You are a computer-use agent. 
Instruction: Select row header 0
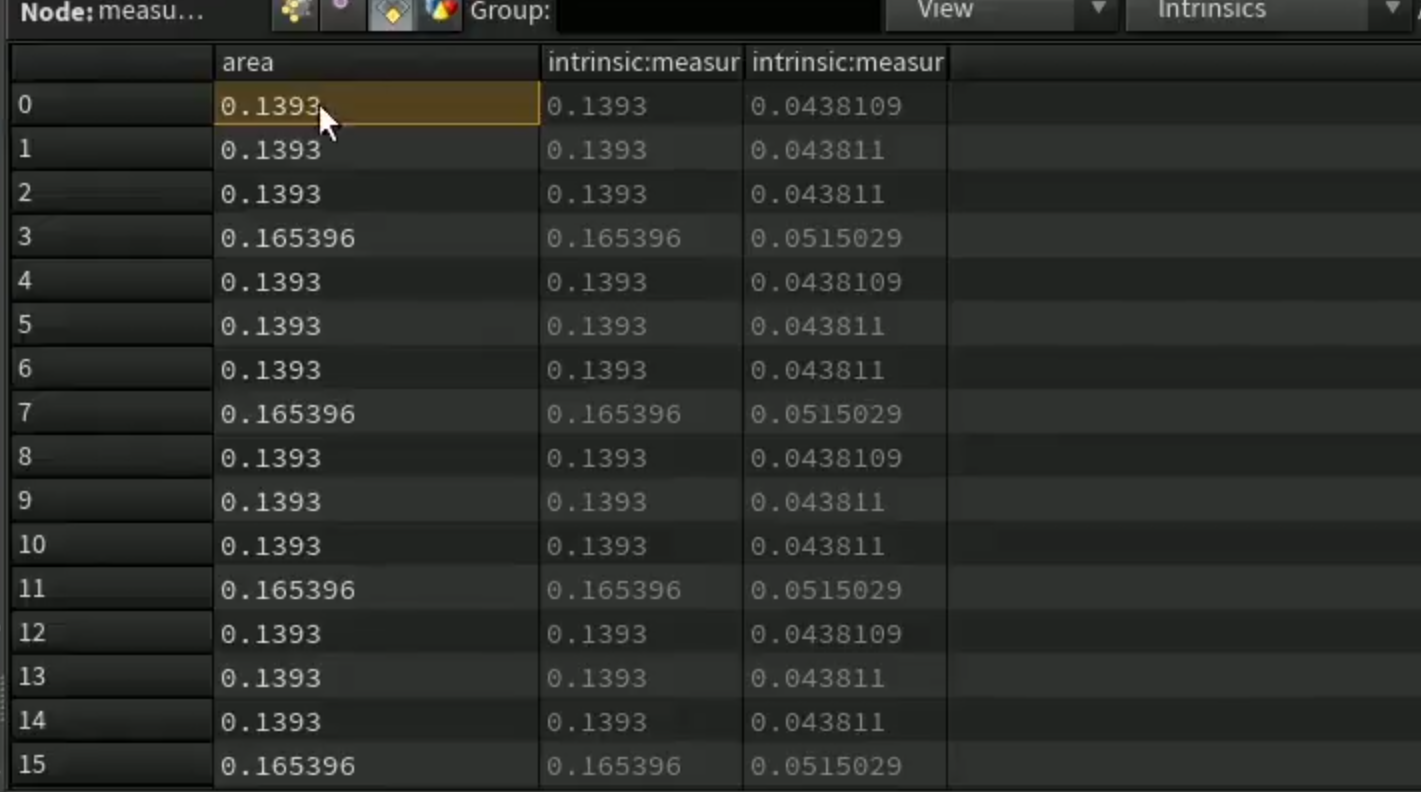pos(112,104)
